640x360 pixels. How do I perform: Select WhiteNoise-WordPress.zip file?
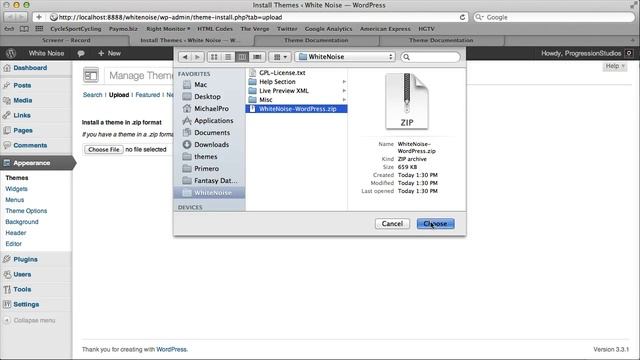click(296, 109)
